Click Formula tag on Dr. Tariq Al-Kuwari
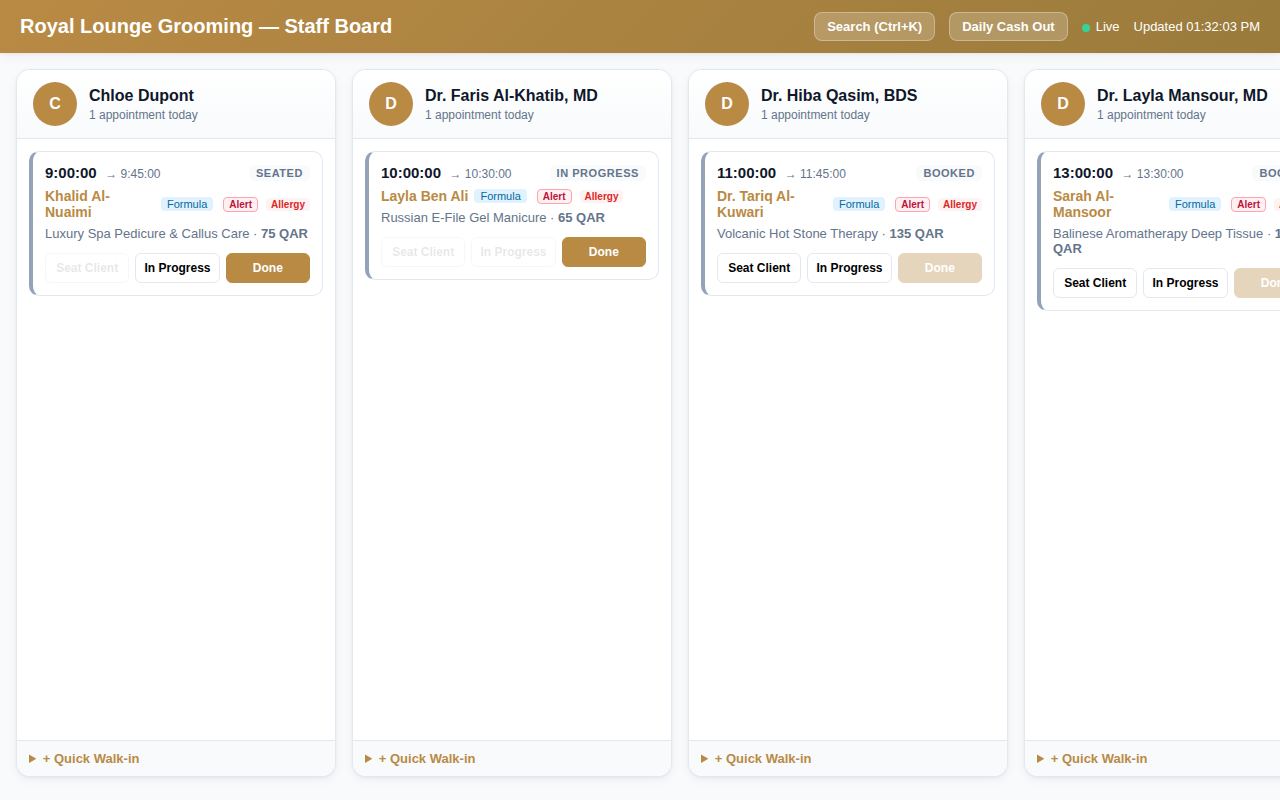 [859, 204]
